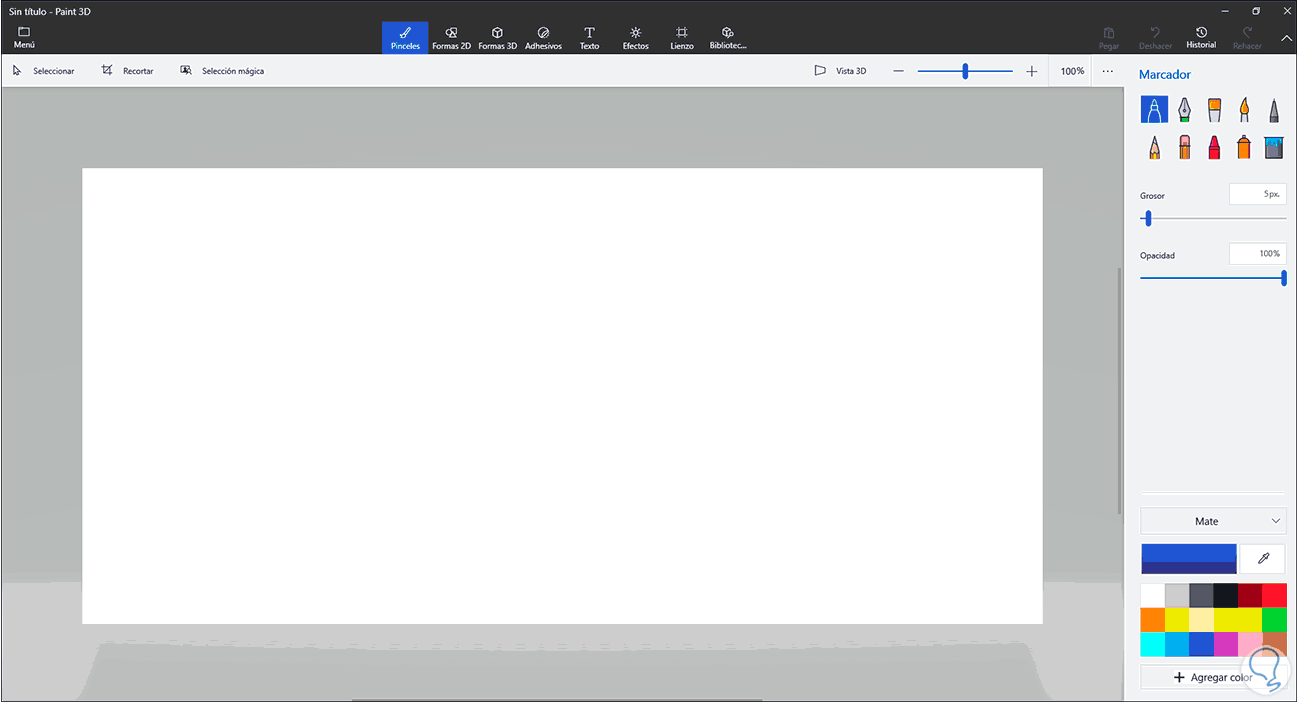Select the spray can brush

pos(1244,147)
